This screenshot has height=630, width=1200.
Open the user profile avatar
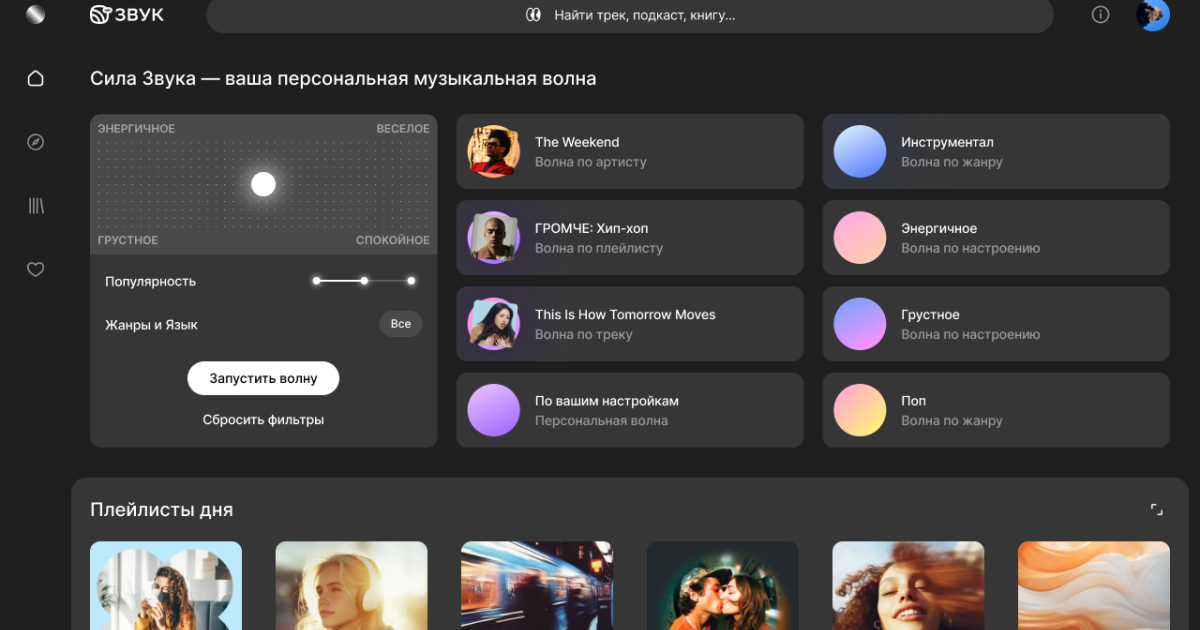click(x=1152, y=15)
